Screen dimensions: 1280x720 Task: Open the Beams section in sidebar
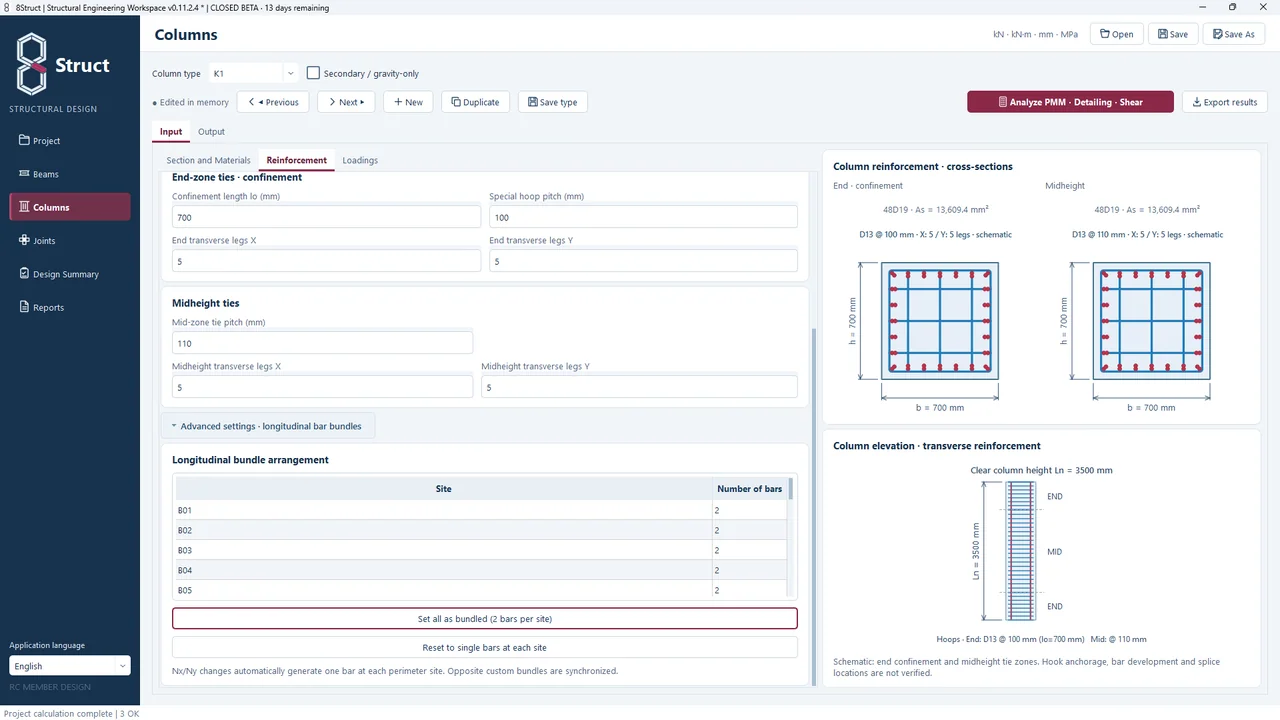tap(70, 174)
